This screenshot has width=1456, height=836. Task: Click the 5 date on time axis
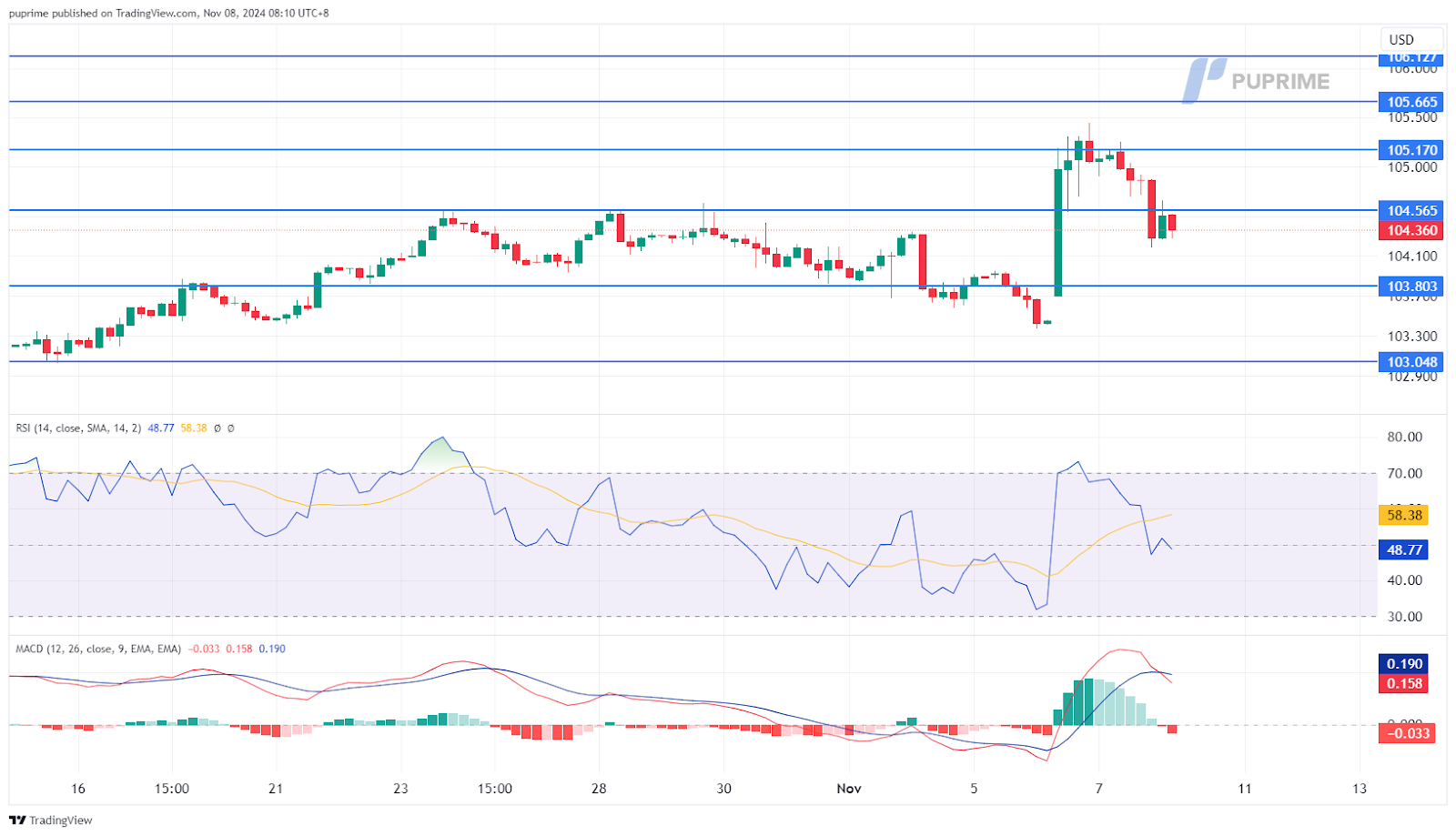tap(974, 789)
